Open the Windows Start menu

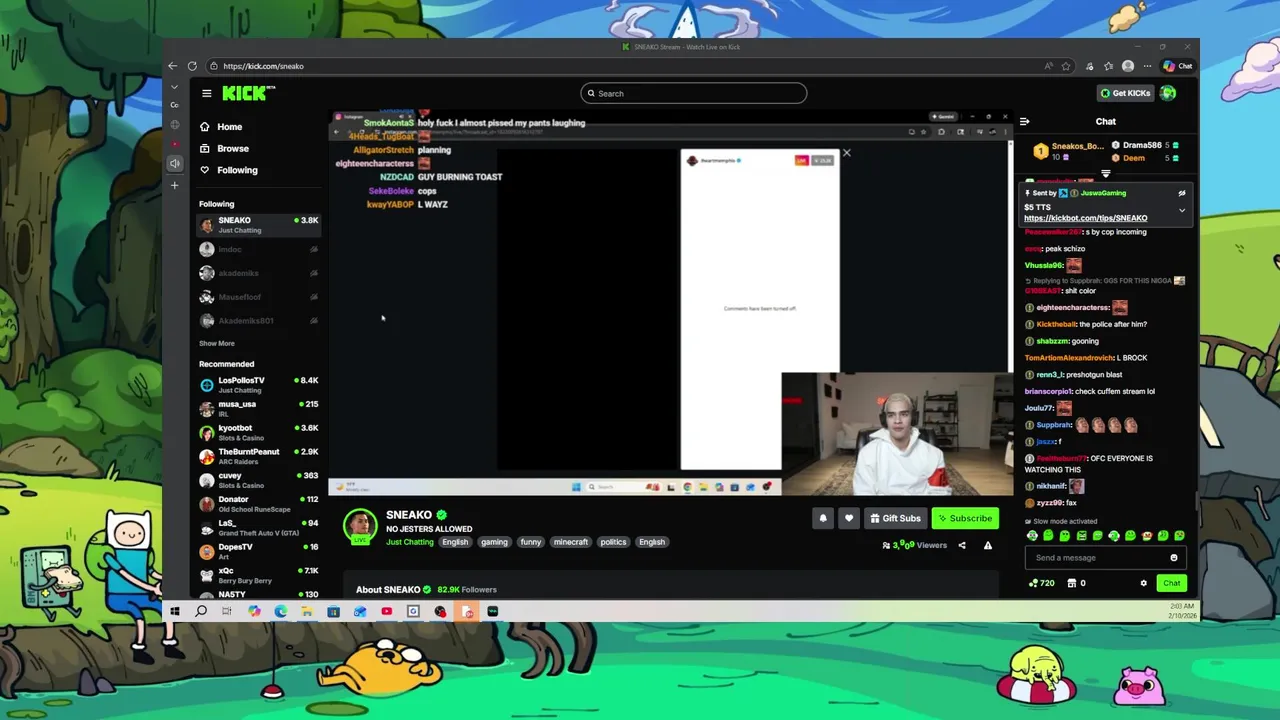174,611
